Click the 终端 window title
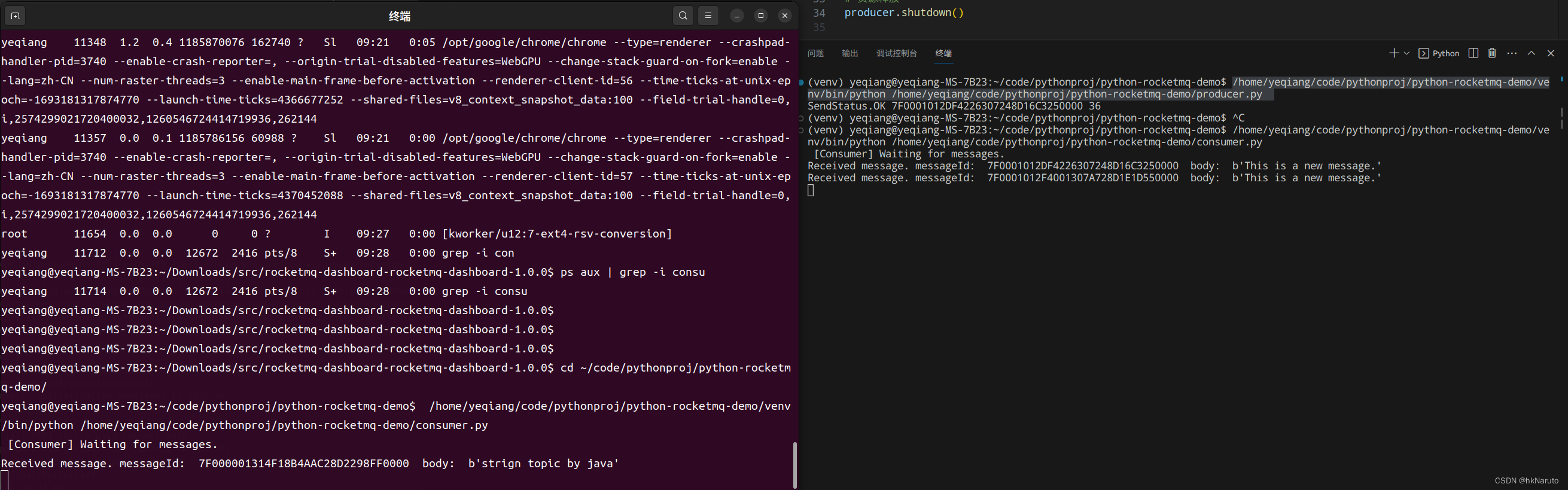Viewport: 1568px width, 490px height. click(399, 16)
